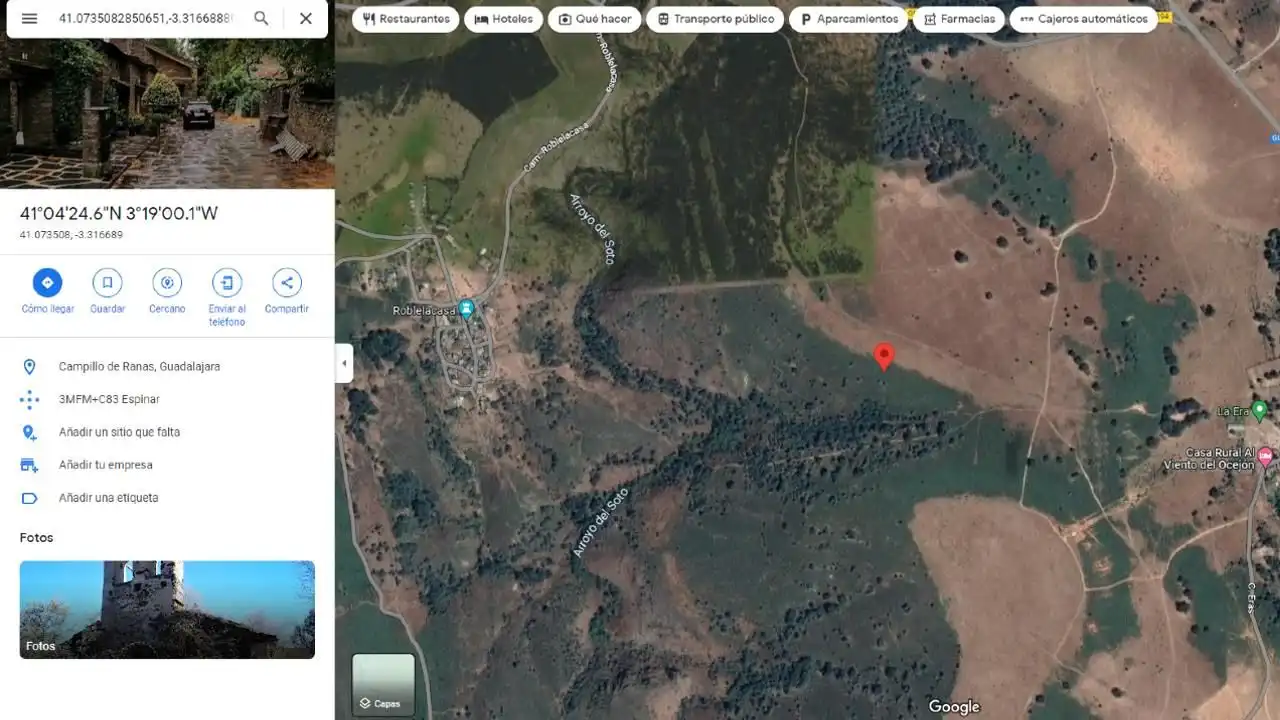The height and width of the screenshot is (720, 1280).
Task: Click the search magnifier icon
Action: click(261, 18)
